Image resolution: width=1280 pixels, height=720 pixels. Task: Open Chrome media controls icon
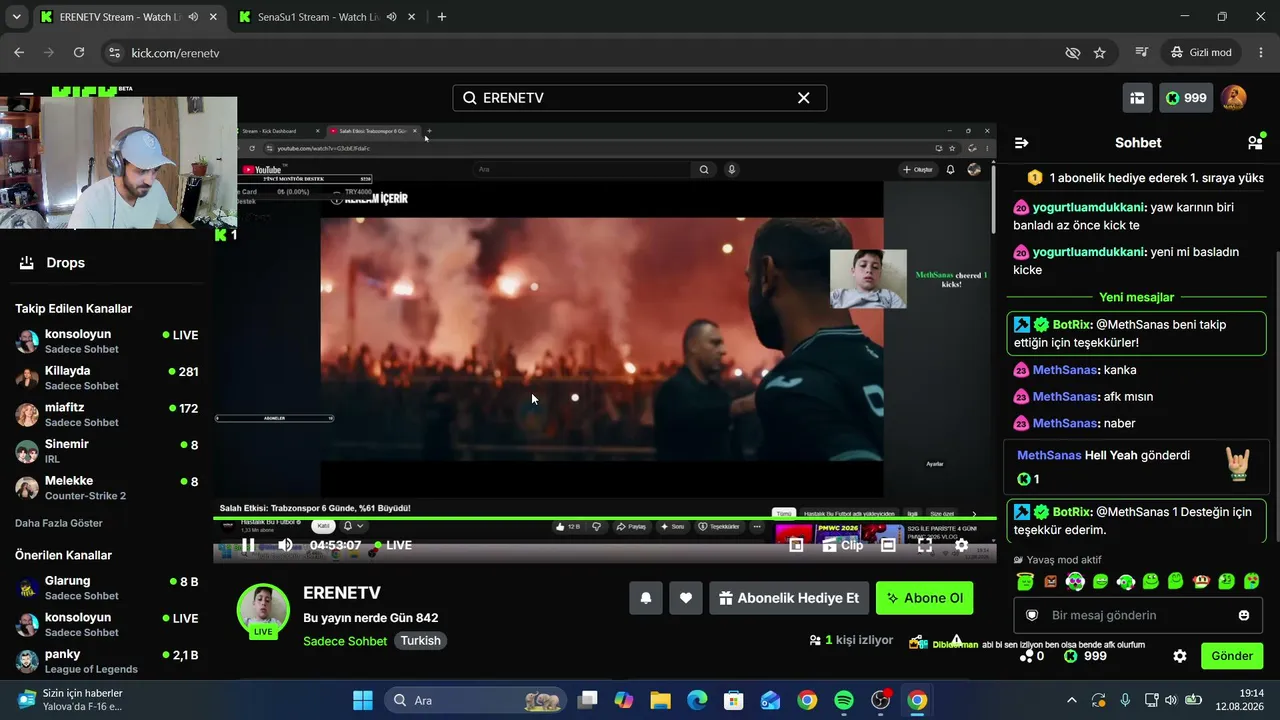(x=1142, y=53)
